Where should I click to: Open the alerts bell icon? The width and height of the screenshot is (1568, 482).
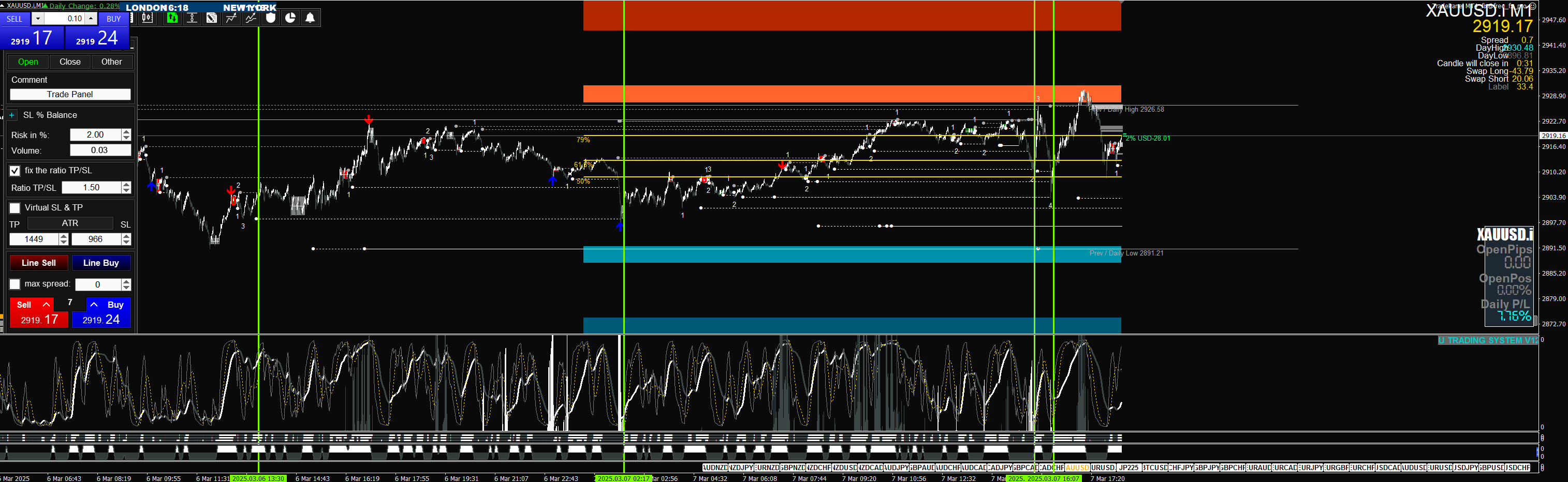[310, 18]
